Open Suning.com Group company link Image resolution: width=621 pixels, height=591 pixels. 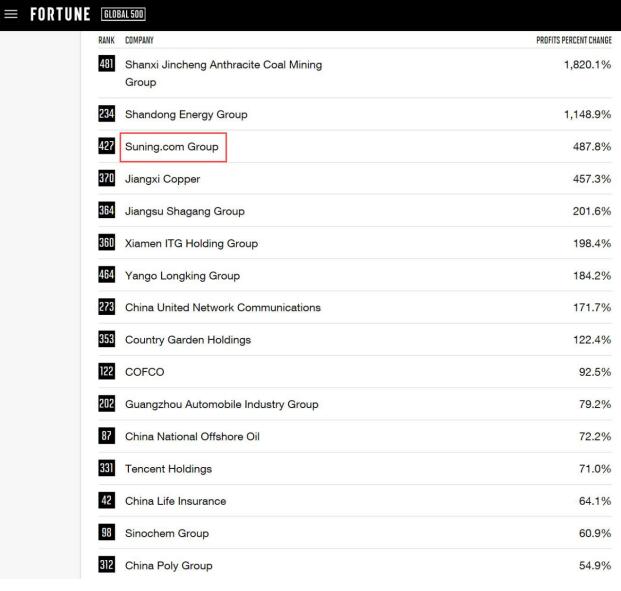172,147
